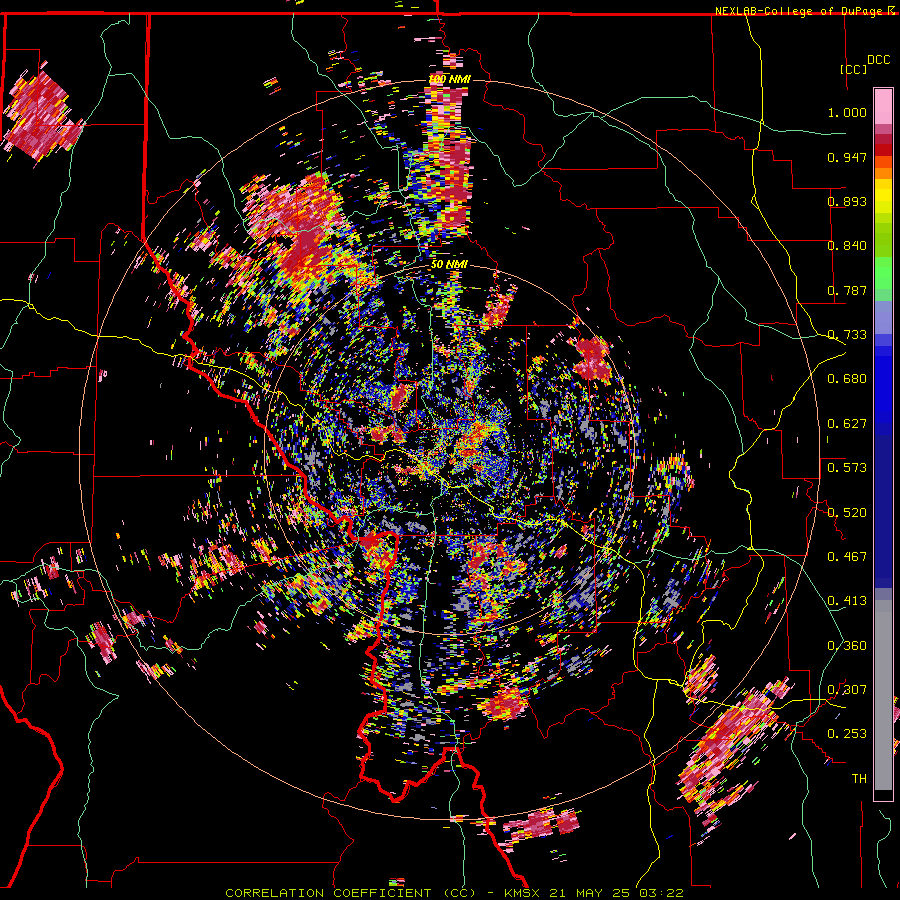Pick the pink swatch at top of color bar
This screenshot has width=900, height=900.
click(x=883, y=106)
